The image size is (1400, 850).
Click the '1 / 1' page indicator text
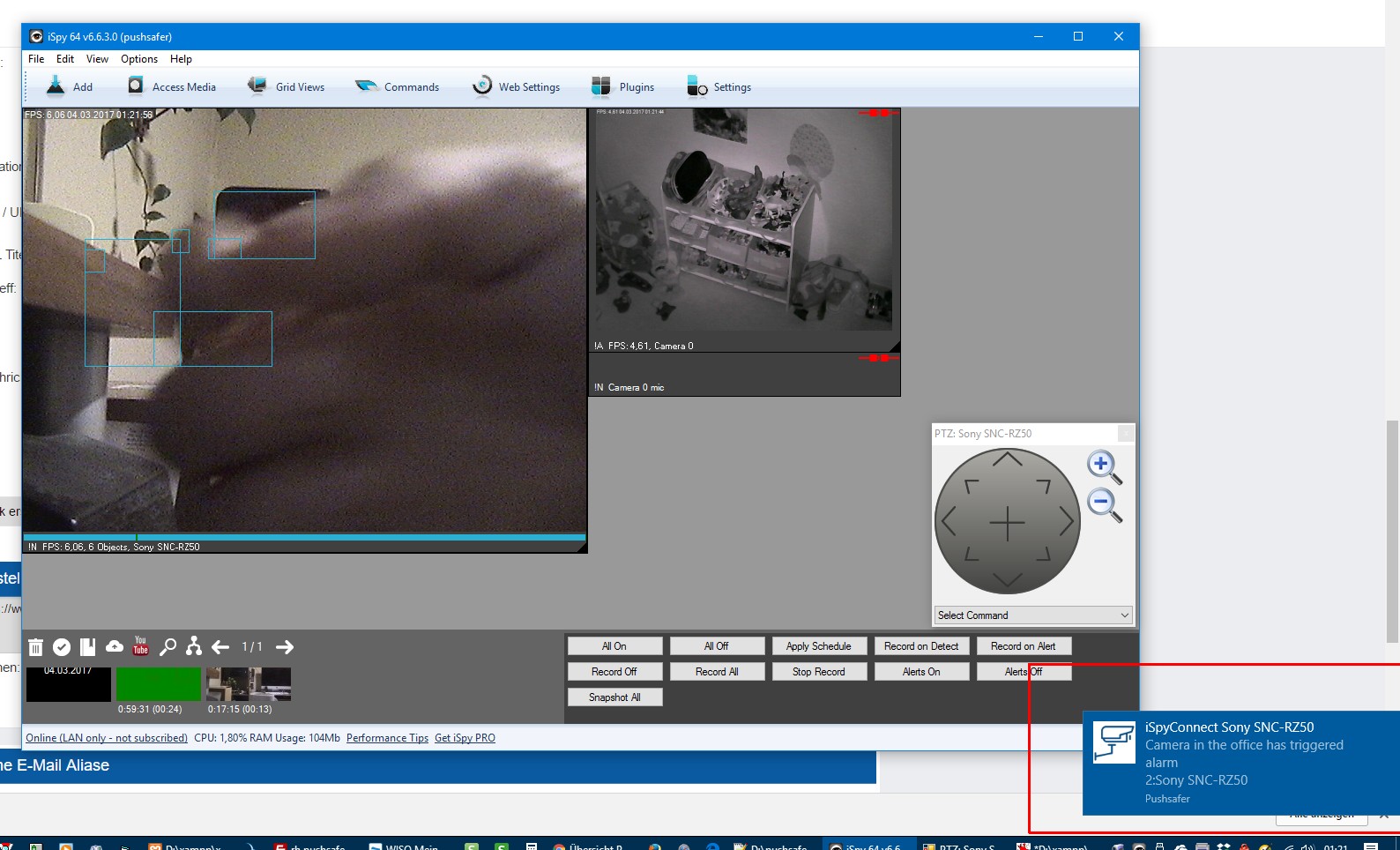click(x=252, y=647)
